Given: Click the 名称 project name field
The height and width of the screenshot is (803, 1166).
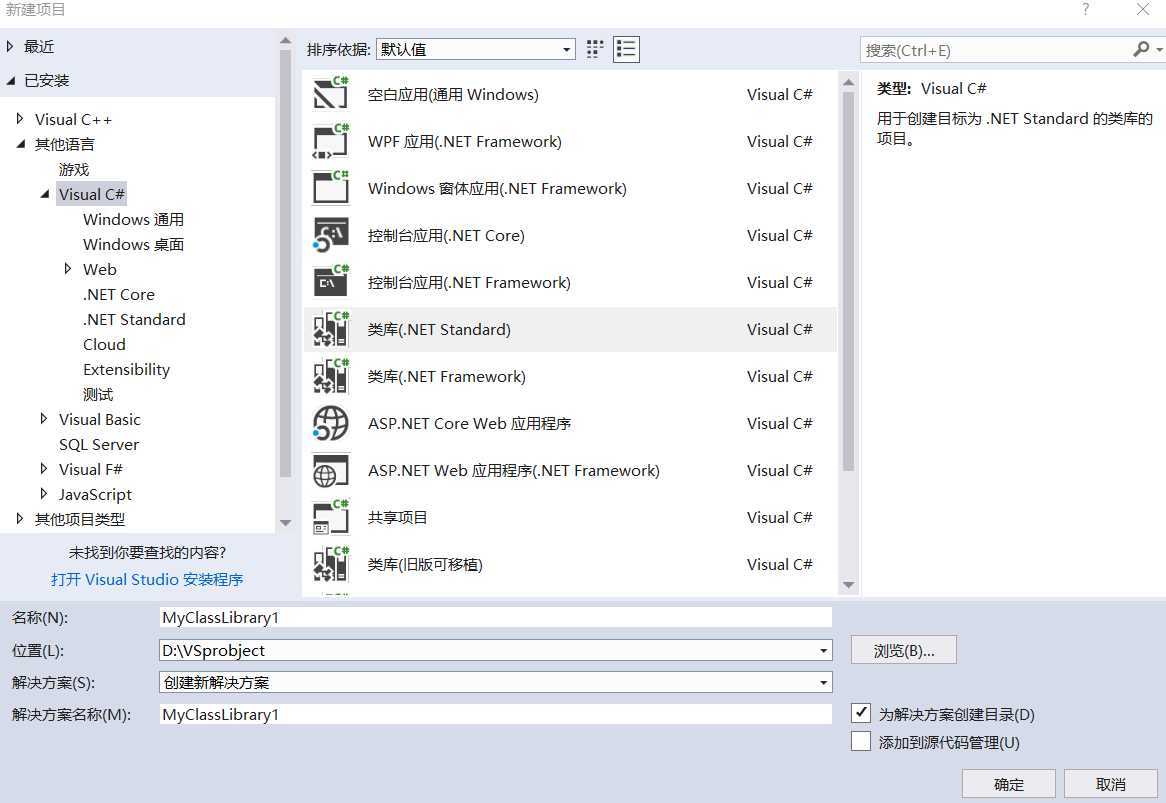Looking at the screenshot, I should pos(496,618).
